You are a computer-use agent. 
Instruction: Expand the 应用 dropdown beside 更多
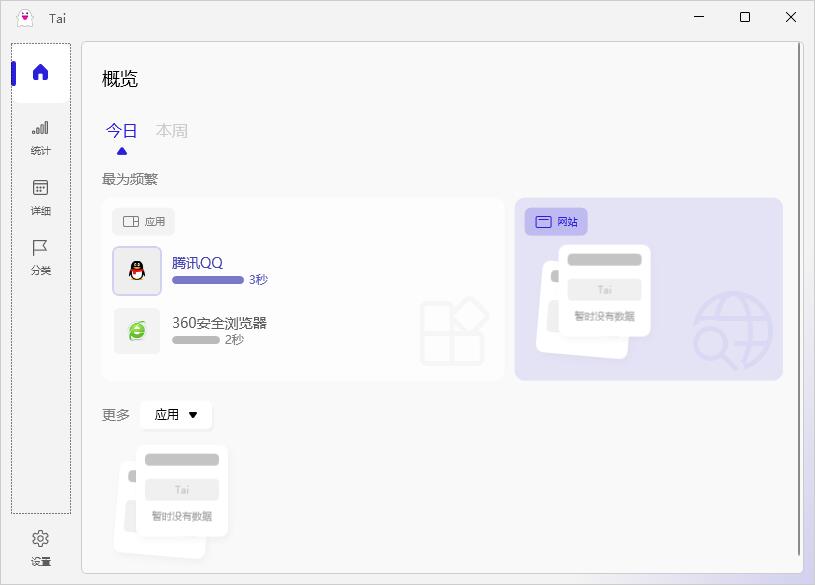(x=176, y=415)
